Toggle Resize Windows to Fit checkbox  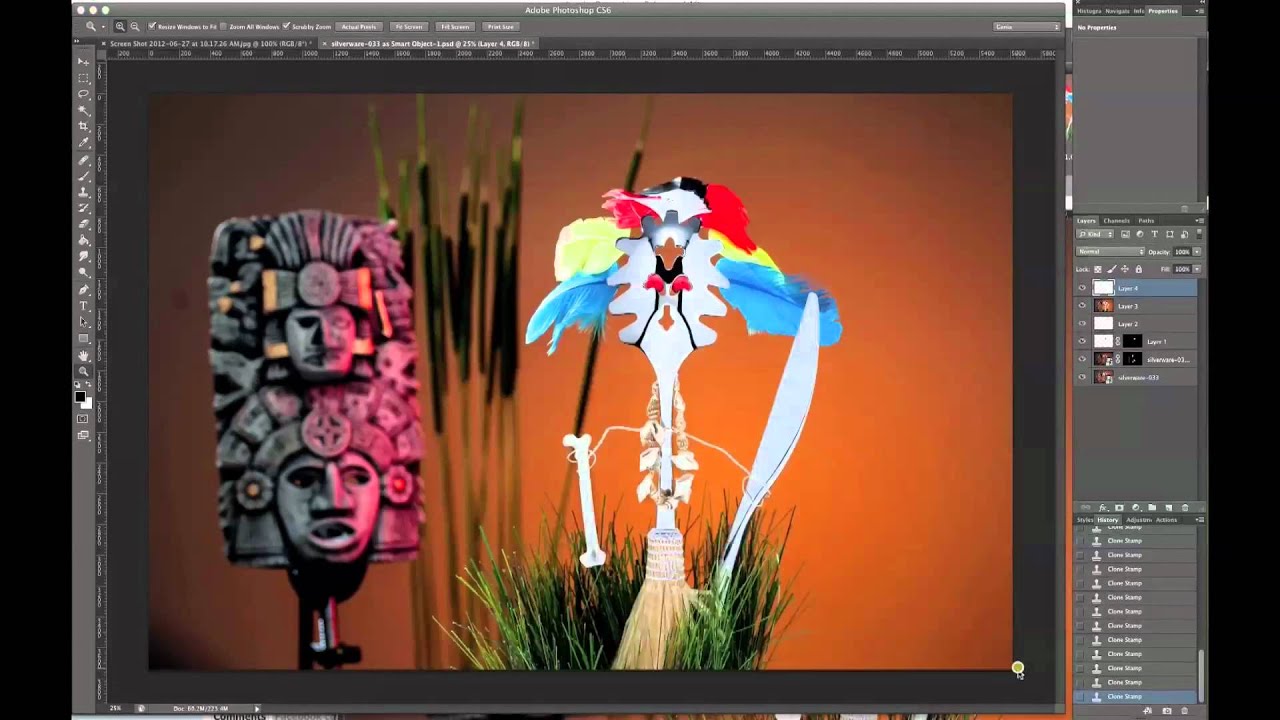pos(152,26)
